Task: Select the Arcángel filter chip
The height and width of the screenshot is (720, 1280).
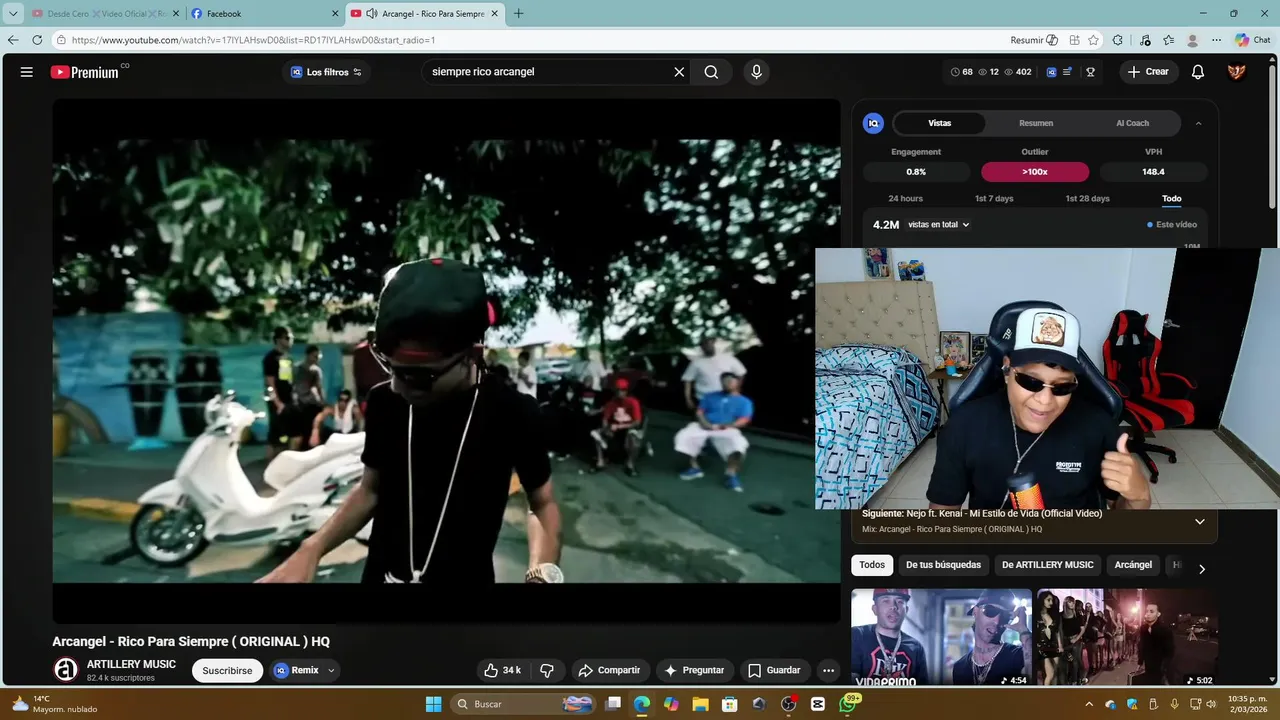Action: tap(1133, 565)
